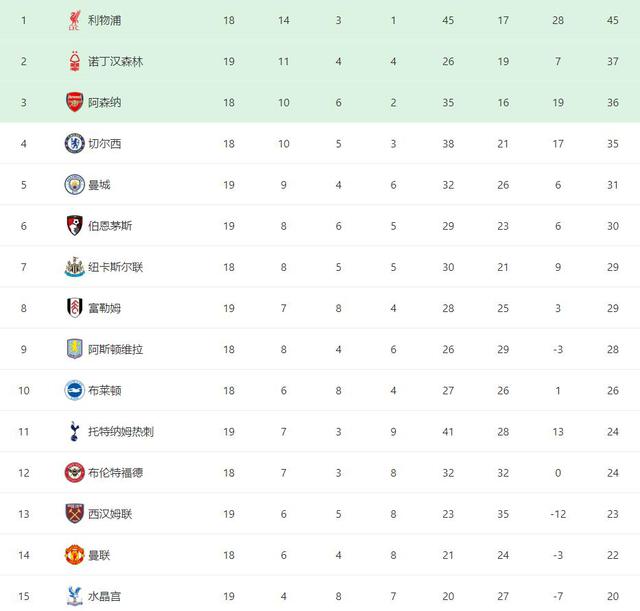The image size is (640, 611).
Task: Select the 阿斯顿维拉 team name link
Action: [x=116, y=349]
